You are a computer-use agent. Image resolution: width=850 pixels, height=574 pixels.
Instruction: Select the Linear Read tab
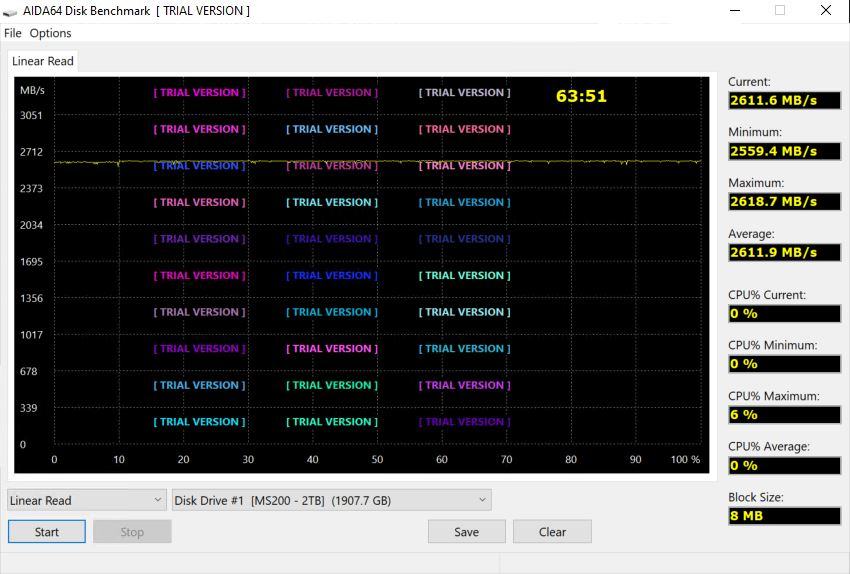43,61
